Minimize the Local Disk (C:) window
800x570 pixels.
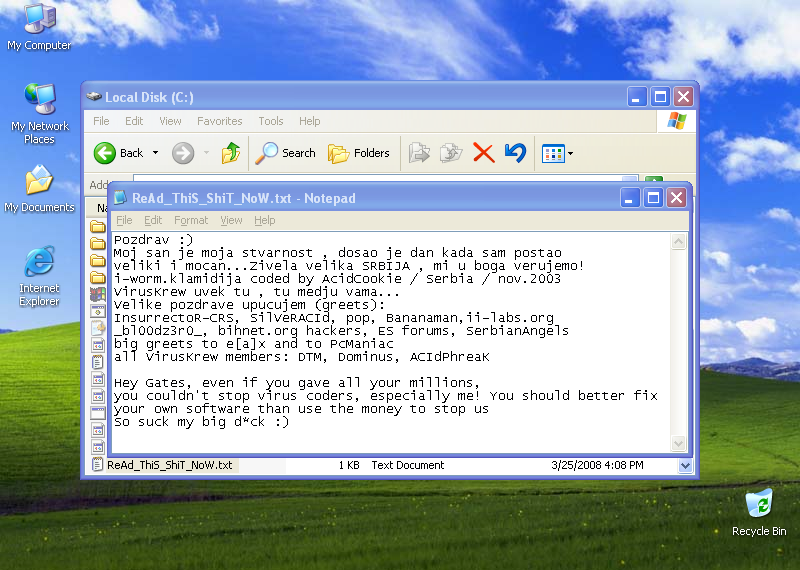click(636, 96)
